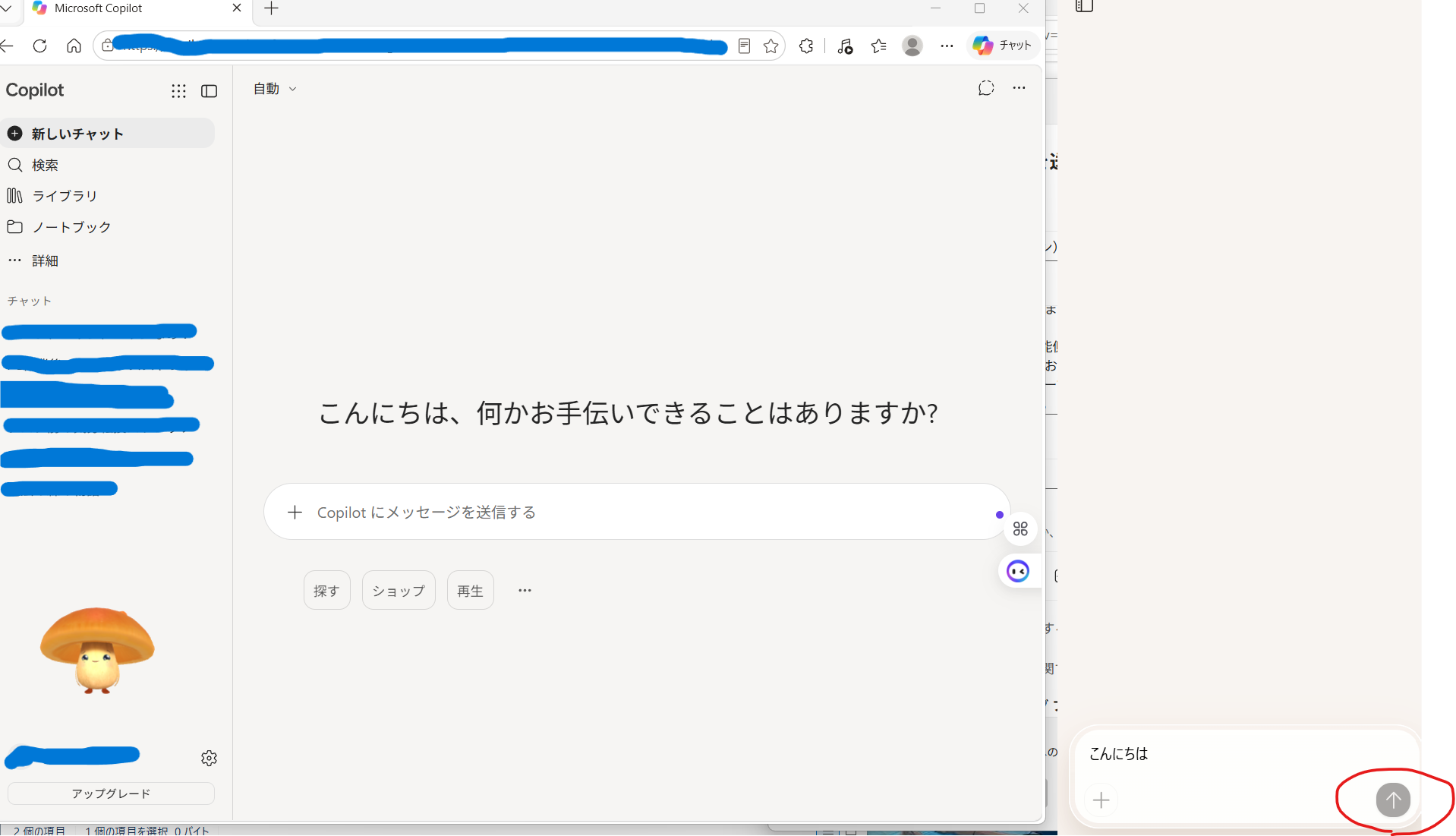This screenshot has width=1456, height=836.
Task: Click the purple face assistant icon
Action: (x=1018, y=571)
